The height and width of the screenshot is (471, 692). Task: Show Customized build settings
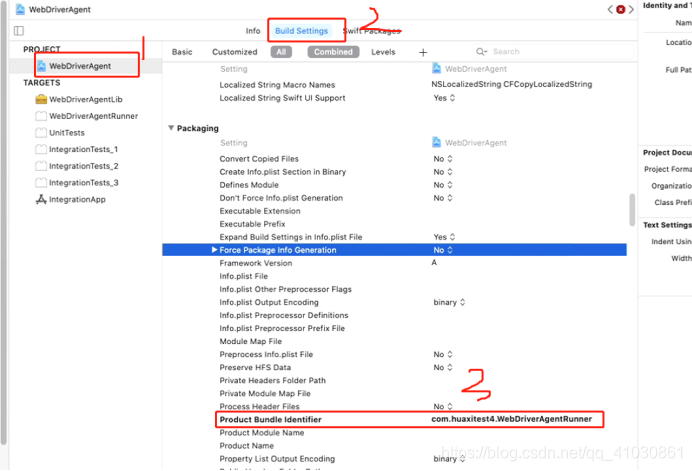[234, 52]
